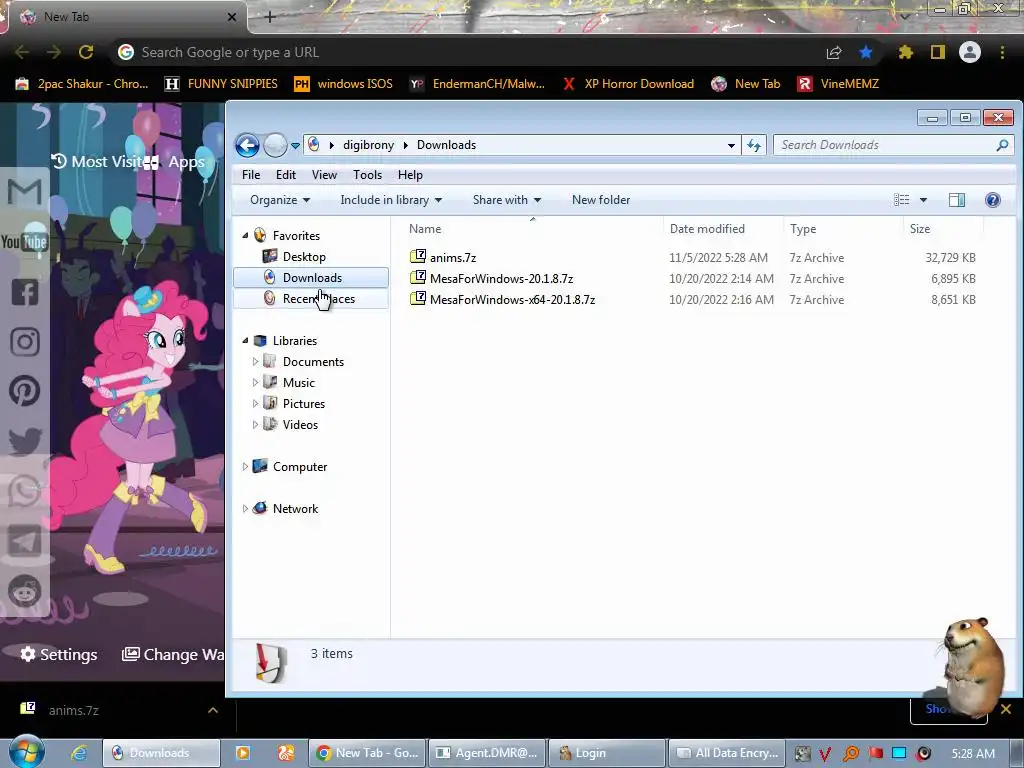The width and height of the screenshot is (1024, 768).
Task: Open the Facebook sidebar shortcut
Action: [25, 292]
